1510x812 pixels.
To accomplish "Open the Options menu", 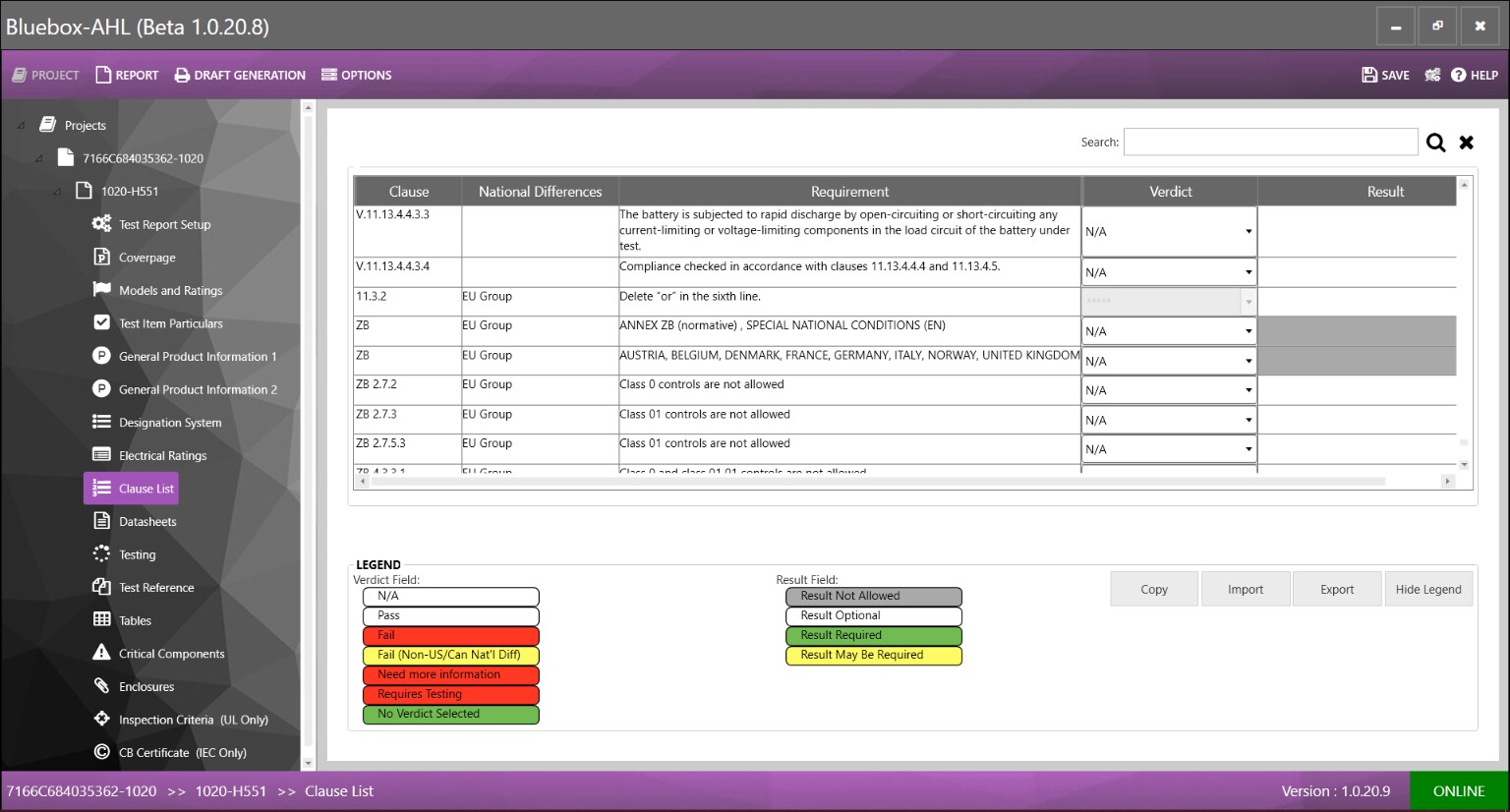I will tap(356, 75).
